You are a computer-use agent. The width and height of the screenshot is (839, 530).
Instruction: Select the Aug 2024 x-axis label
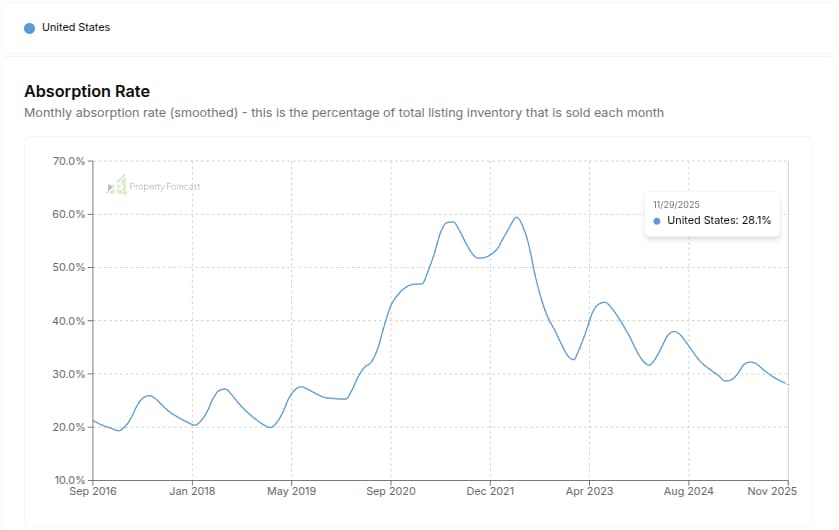point(688,492)
